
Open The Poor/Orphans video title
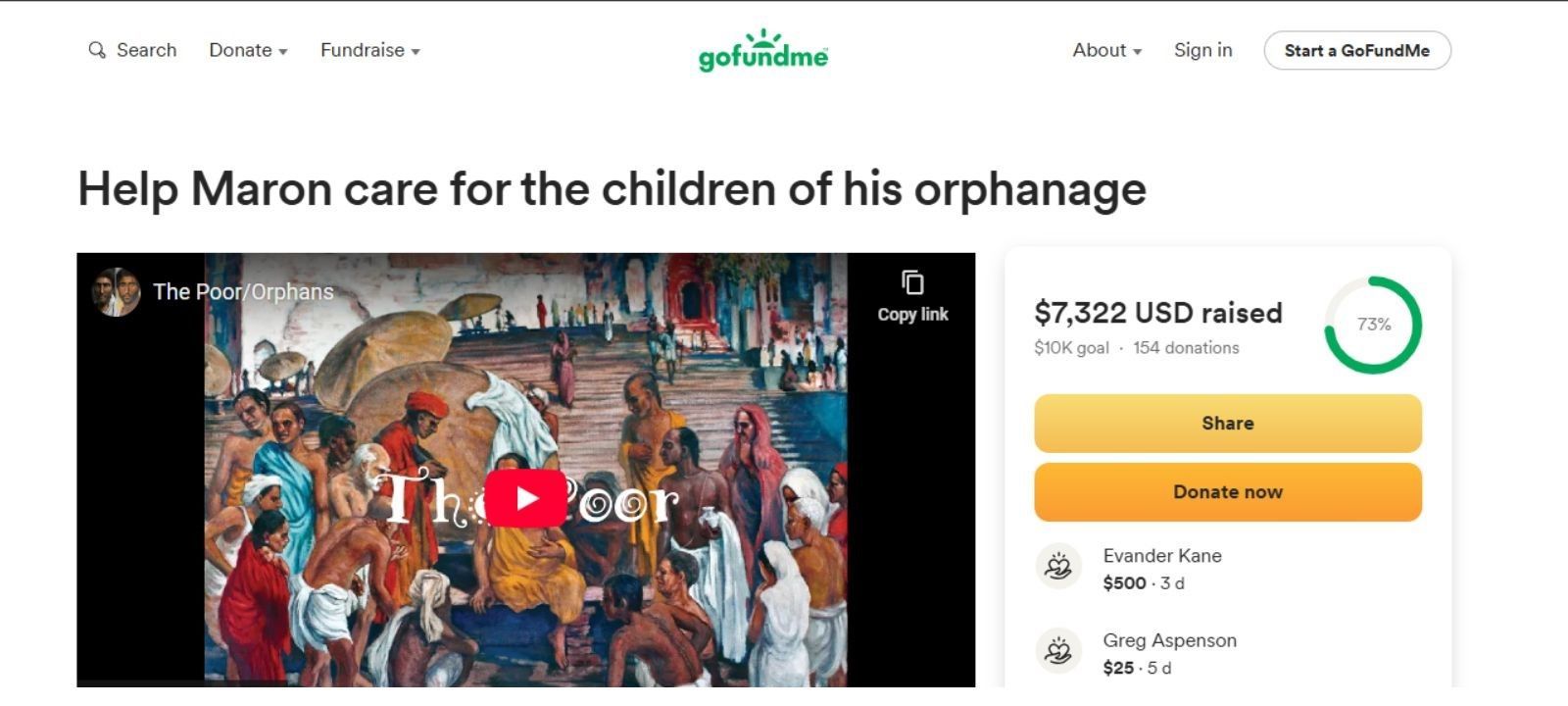point(243,292)
